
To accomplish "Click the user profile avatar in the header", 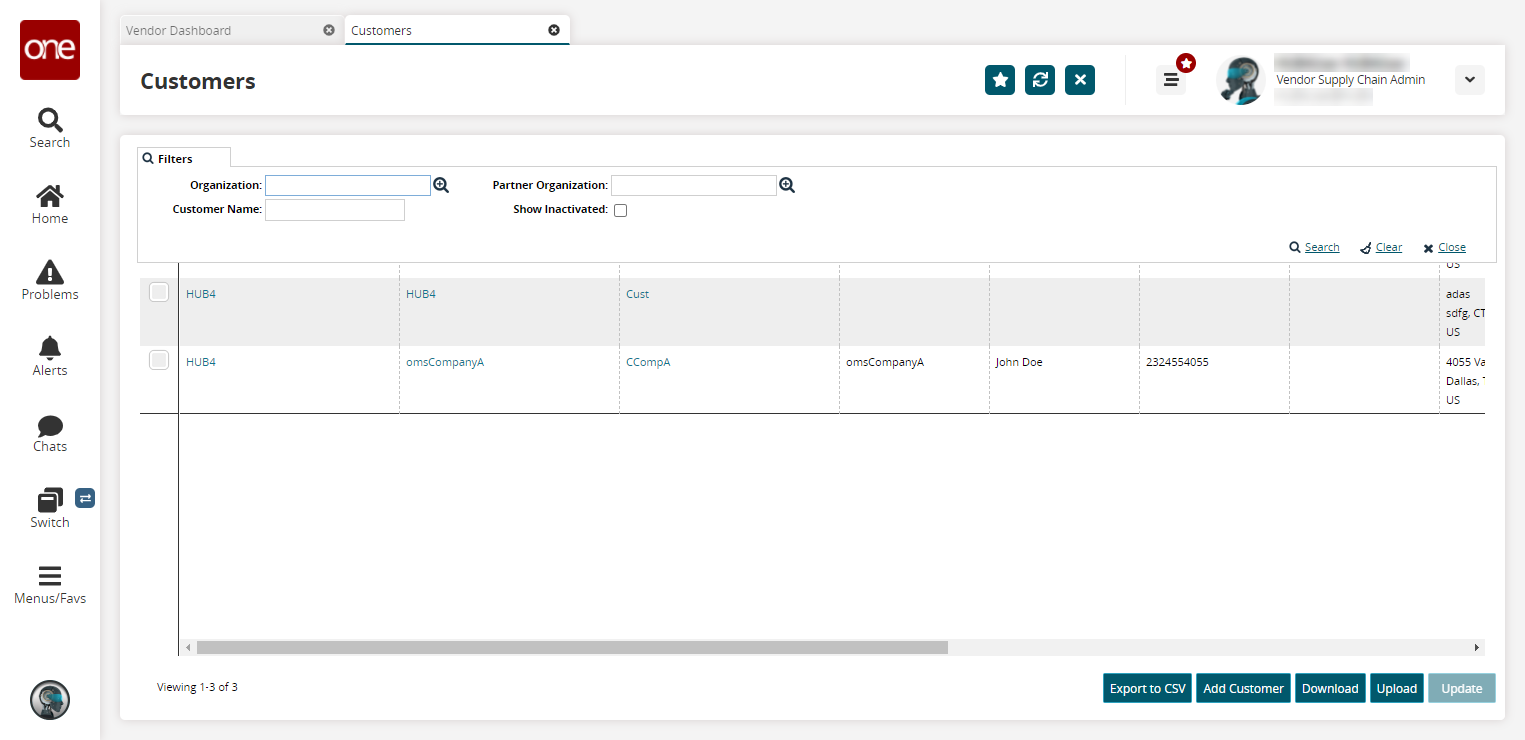I will point(1241,80).
